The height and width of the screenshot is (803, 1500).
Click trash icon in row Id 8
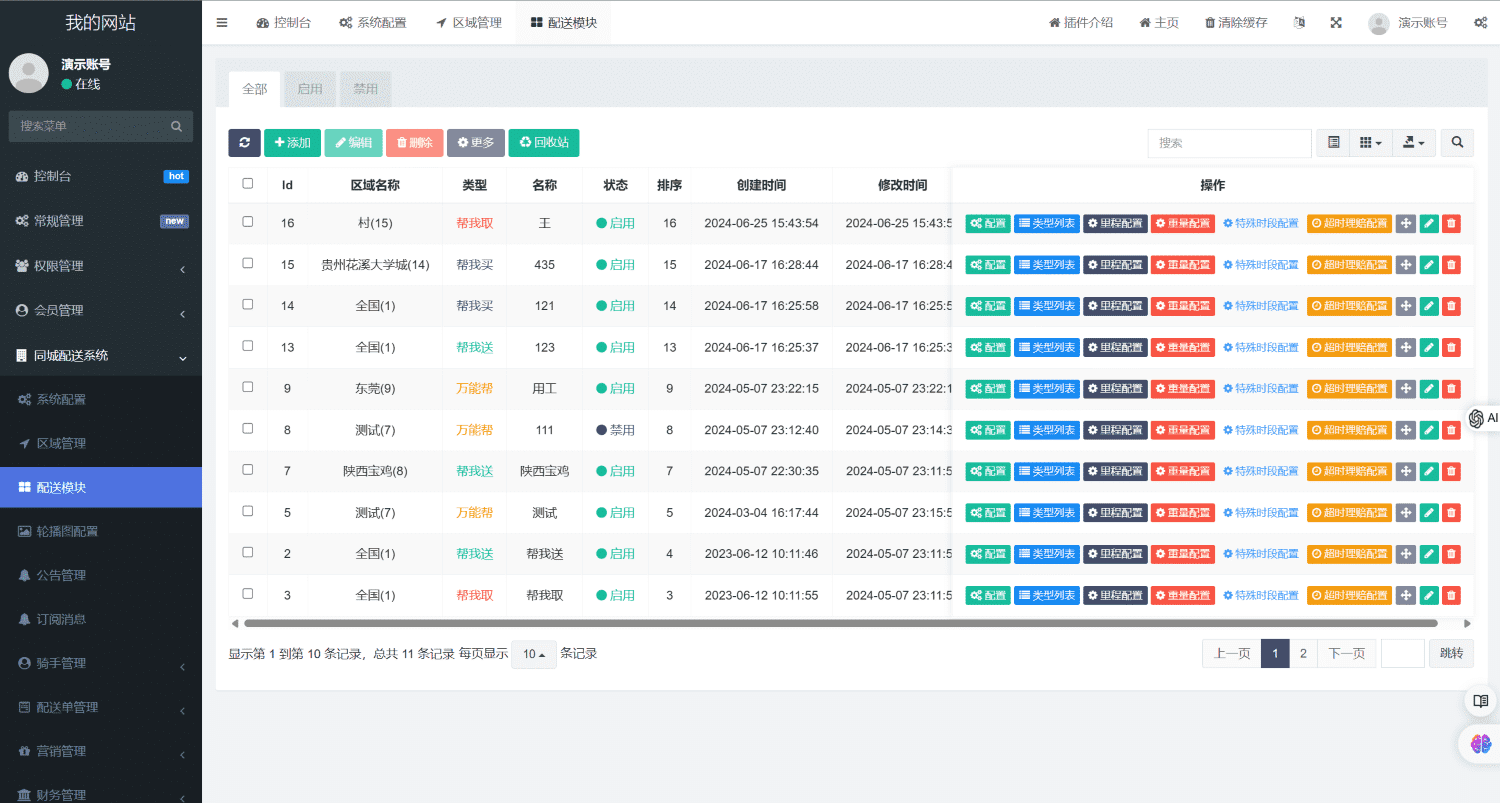click(x=1452, y=430)
